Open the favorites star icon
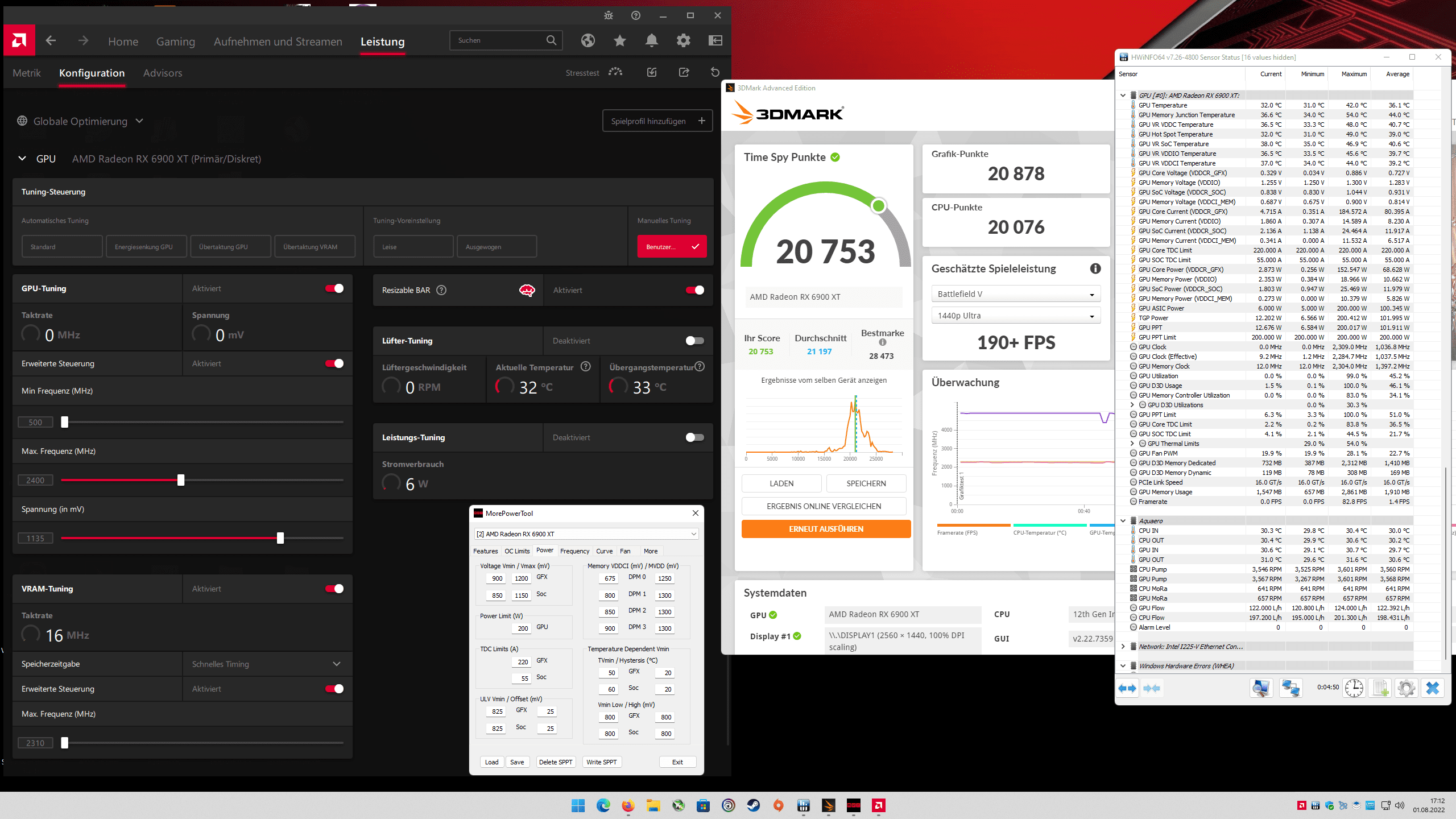The height and width of the screenshot is (819, 1456). (x=620, y=40)
